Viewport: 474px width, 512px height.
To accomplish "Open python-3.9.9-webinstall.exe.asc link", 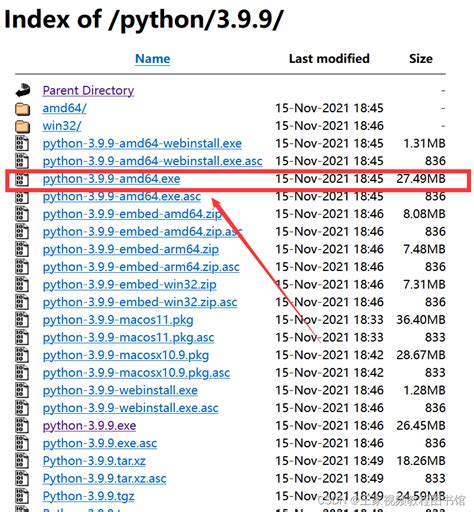I will [x=131, y=408].
